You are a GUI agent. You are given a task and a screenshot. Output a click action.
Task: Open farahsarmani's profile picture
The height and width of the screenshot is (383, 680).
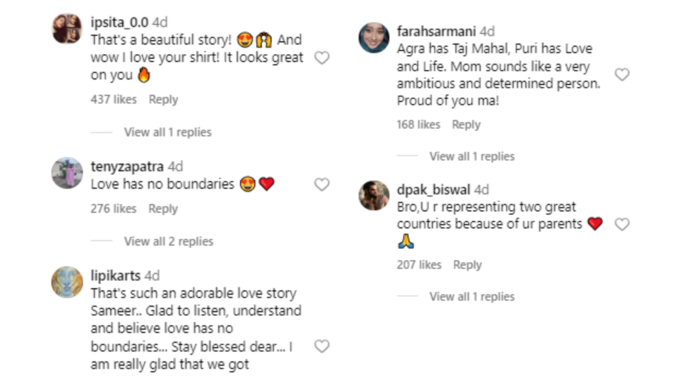click(374, 38)
